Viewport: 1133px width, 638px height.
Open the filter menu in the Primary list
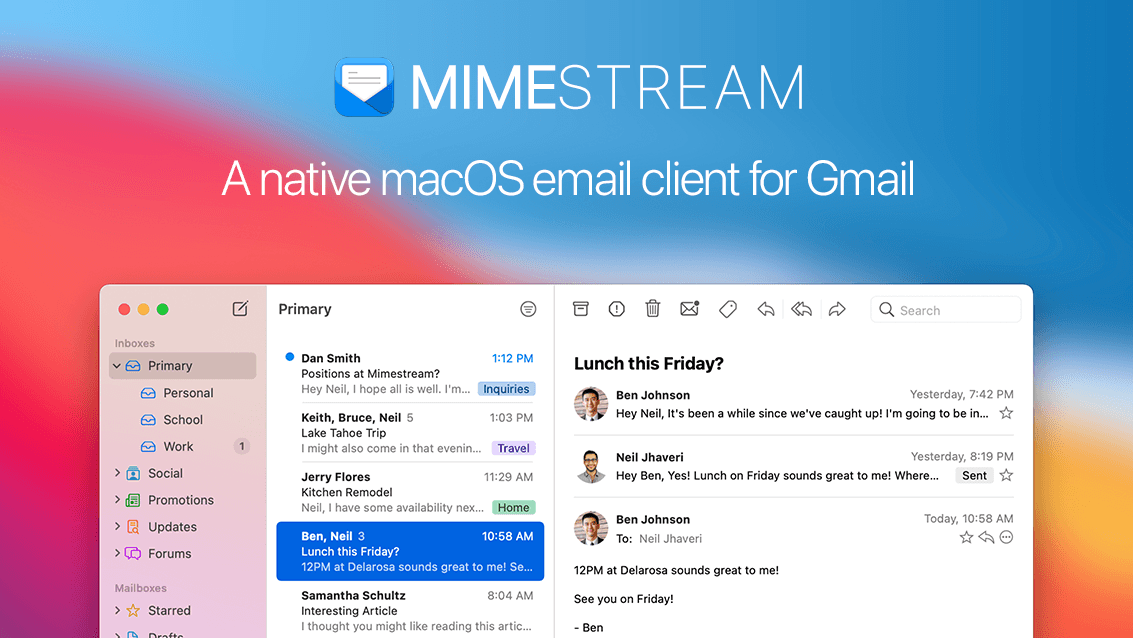pos(528,309)
